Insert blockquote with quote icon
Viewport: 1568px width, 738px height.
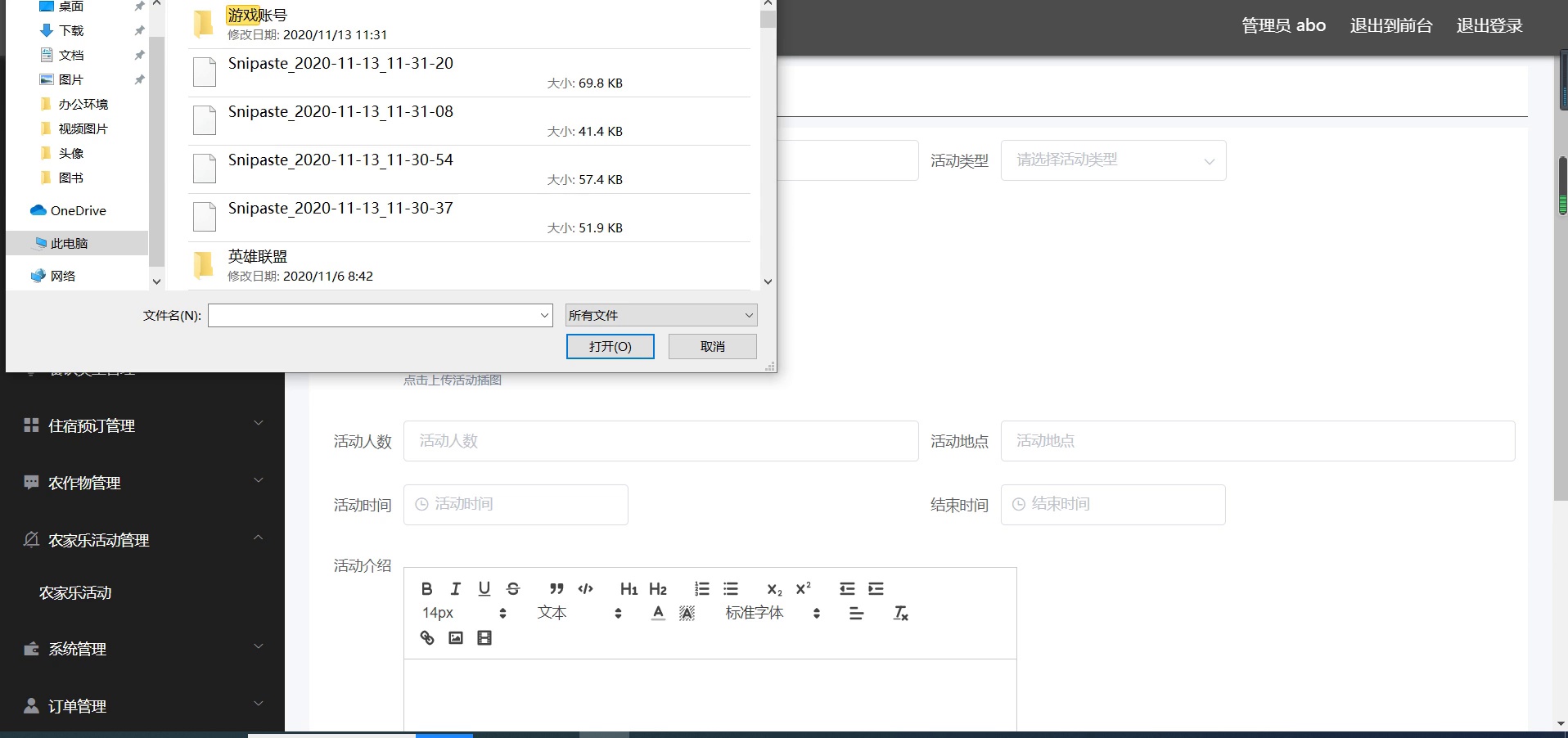tap(556, 589)
